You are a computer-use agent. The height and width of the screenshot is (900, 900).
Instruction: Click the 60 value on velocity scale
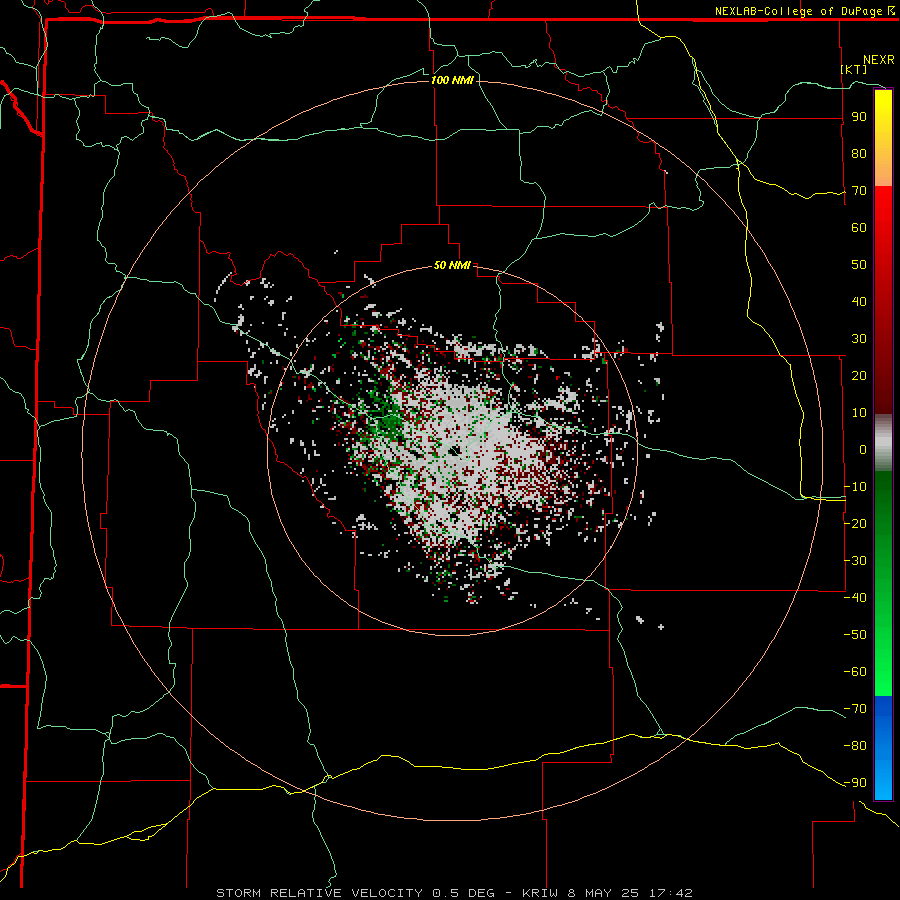(859, 228)
